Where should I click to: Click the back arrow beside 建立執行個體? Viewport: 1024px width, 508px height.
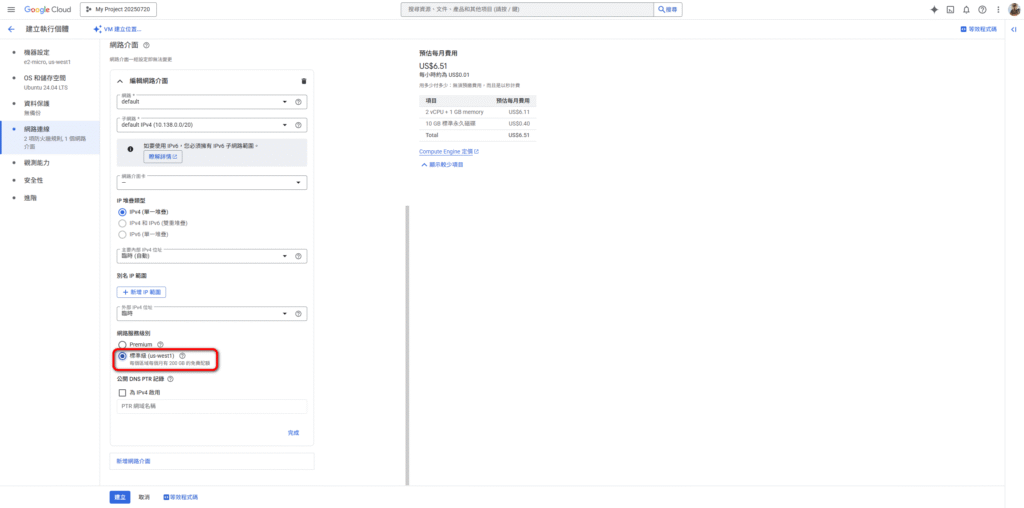[11, 30]
